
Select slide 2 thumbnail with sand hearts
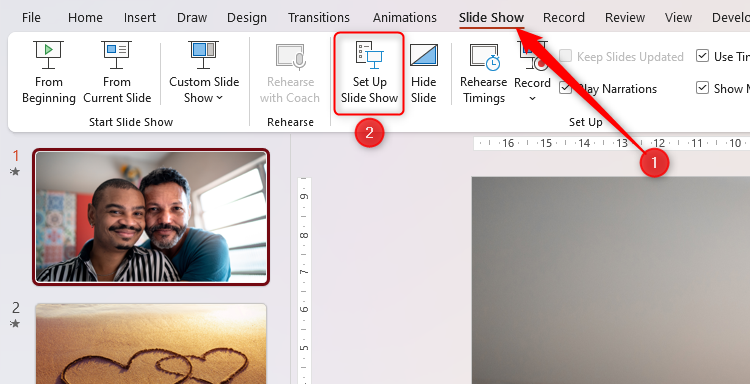coord(151,343)
